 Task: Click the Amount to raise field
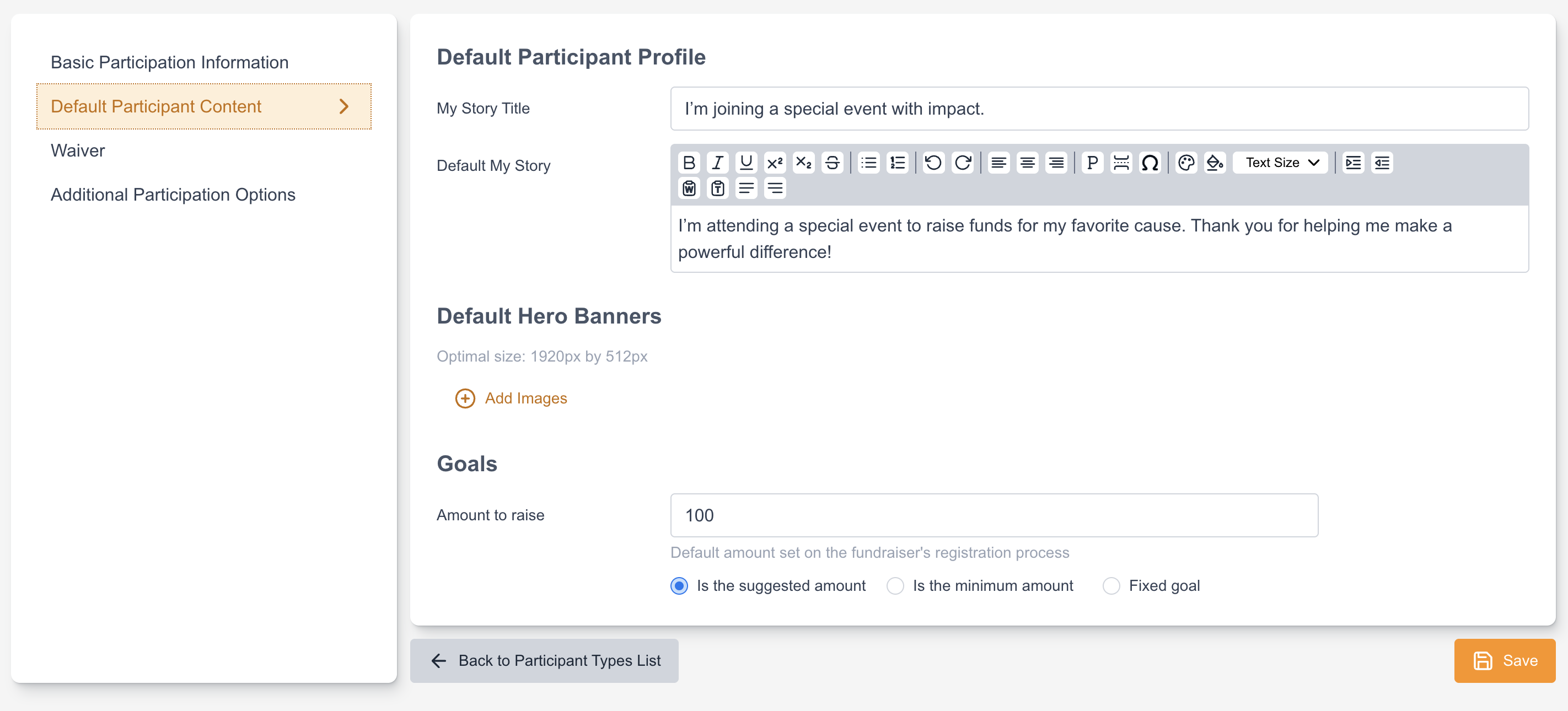tap(994, 515)
